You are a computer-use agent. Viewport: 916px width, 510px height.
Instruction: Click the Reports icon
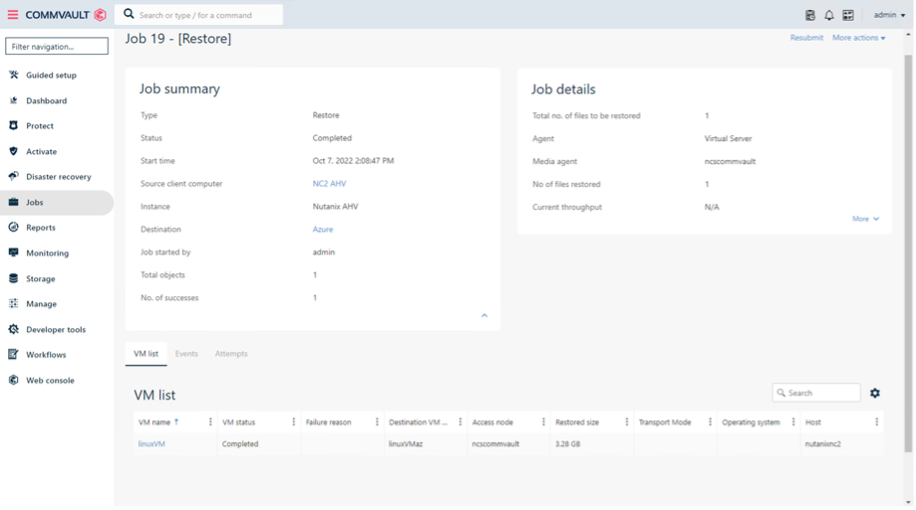(13, 227)
